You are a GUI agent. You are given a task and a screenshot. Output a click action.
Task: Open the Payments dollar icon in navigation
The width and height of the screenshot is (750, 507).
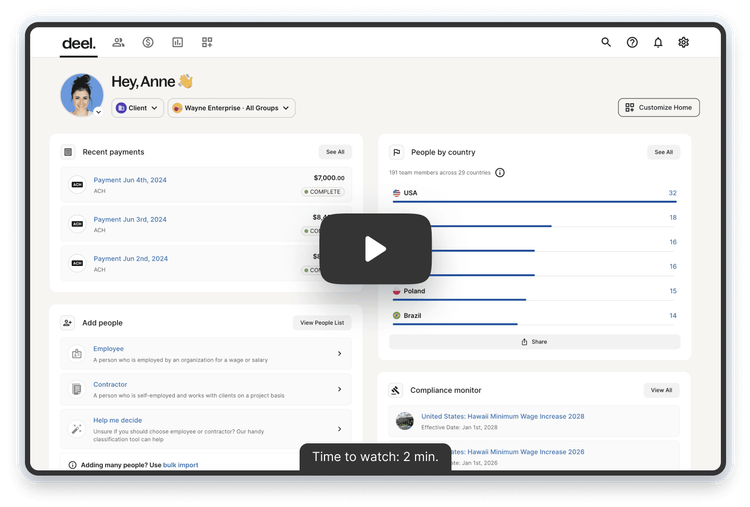148,43
